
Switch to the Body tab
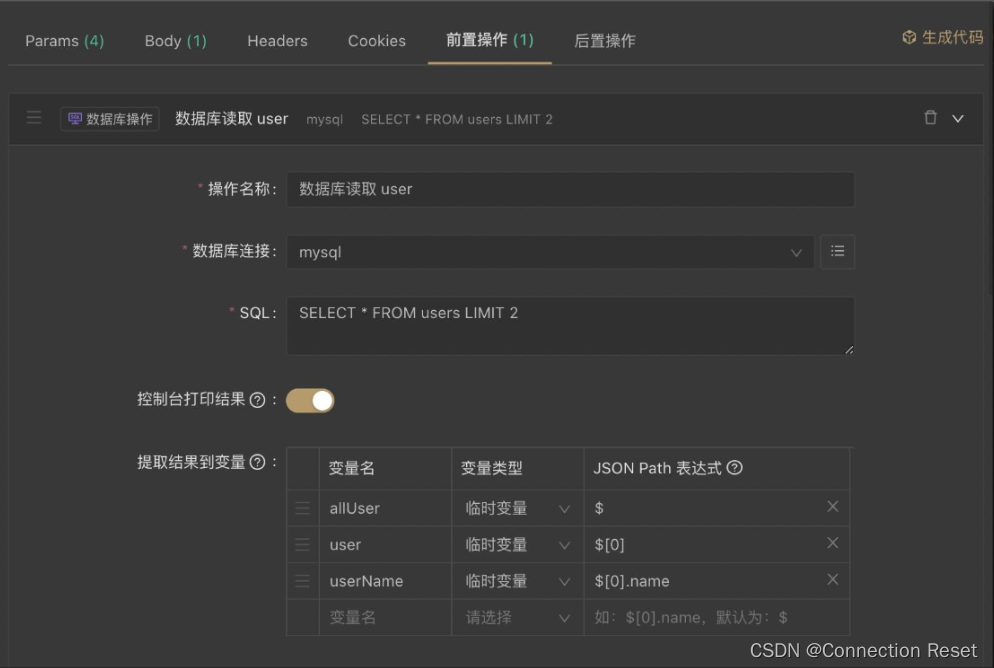pyautogui.click(x=175, y=41)
